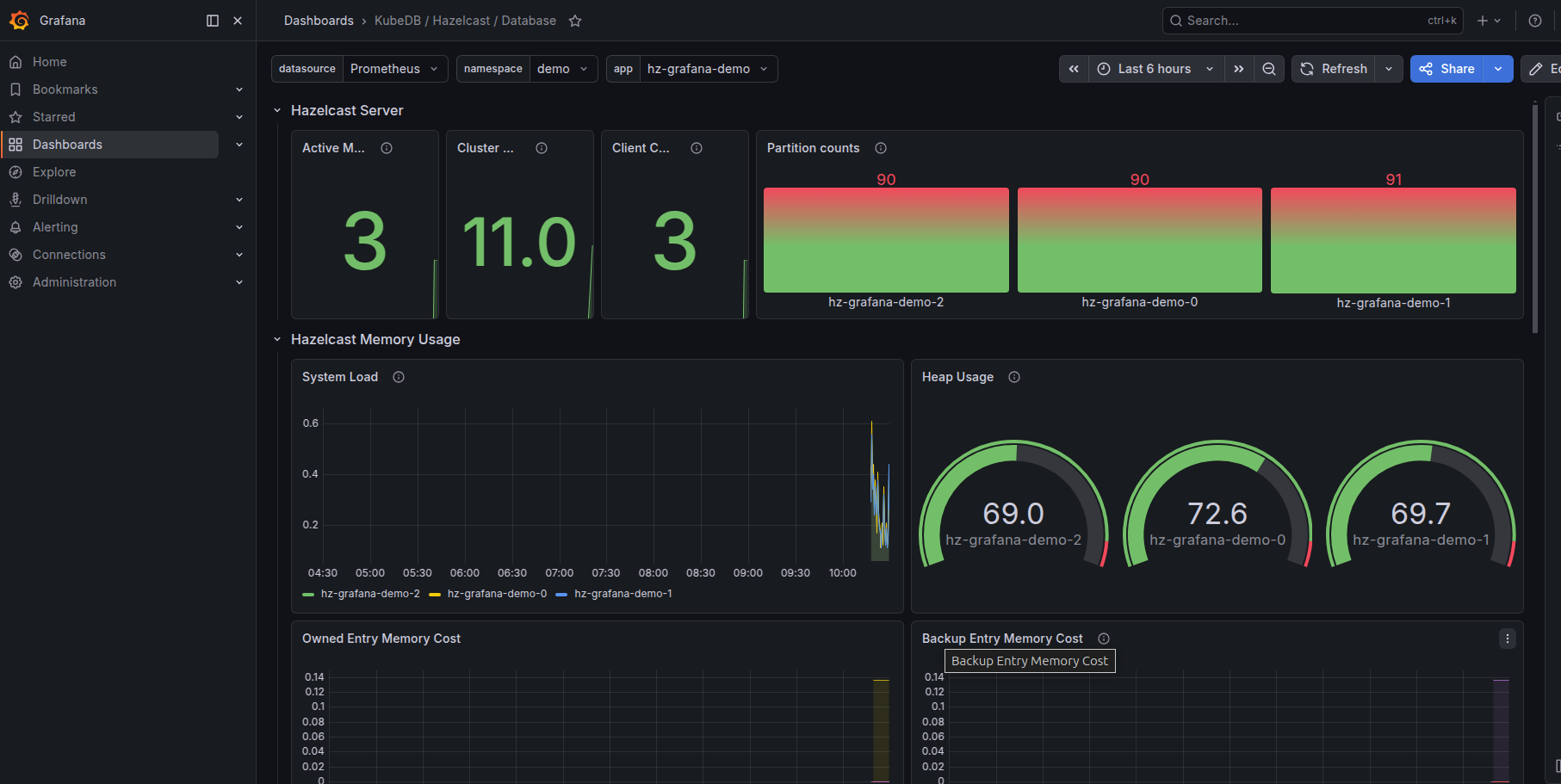Click the hz-grafana-demo-1 partition count bar
The height and width of the screenshot is (784, 1561).
[1393, 240]
